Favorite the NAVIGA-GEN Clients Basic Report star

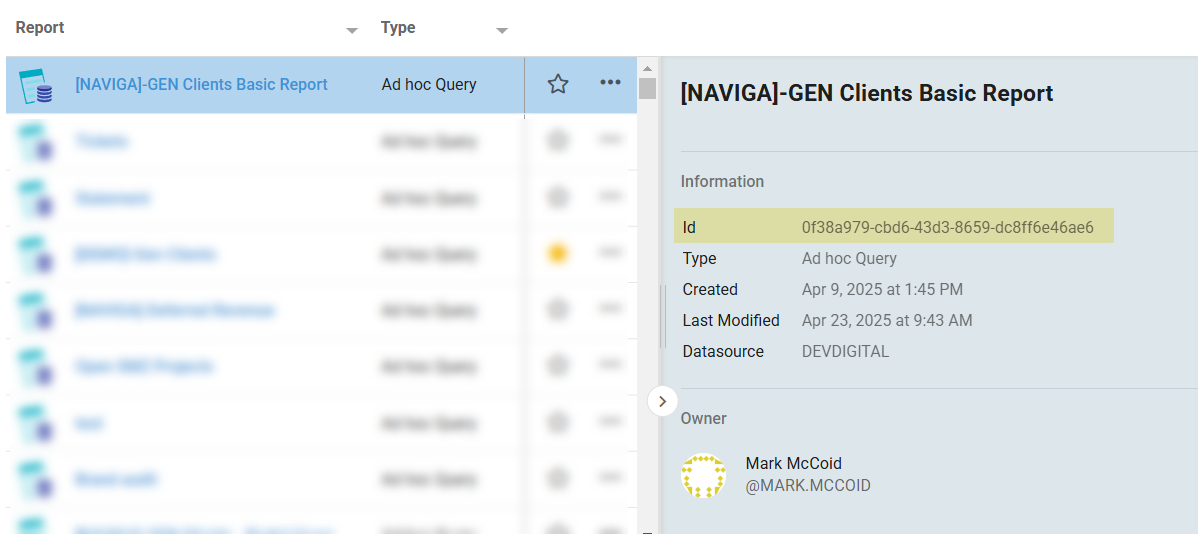click(558, 84)
